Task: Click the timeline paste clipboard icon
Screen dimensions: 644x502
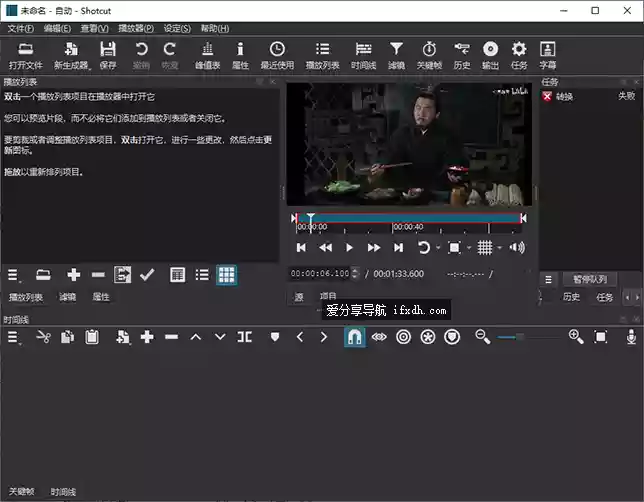Action: click(92, 337)
